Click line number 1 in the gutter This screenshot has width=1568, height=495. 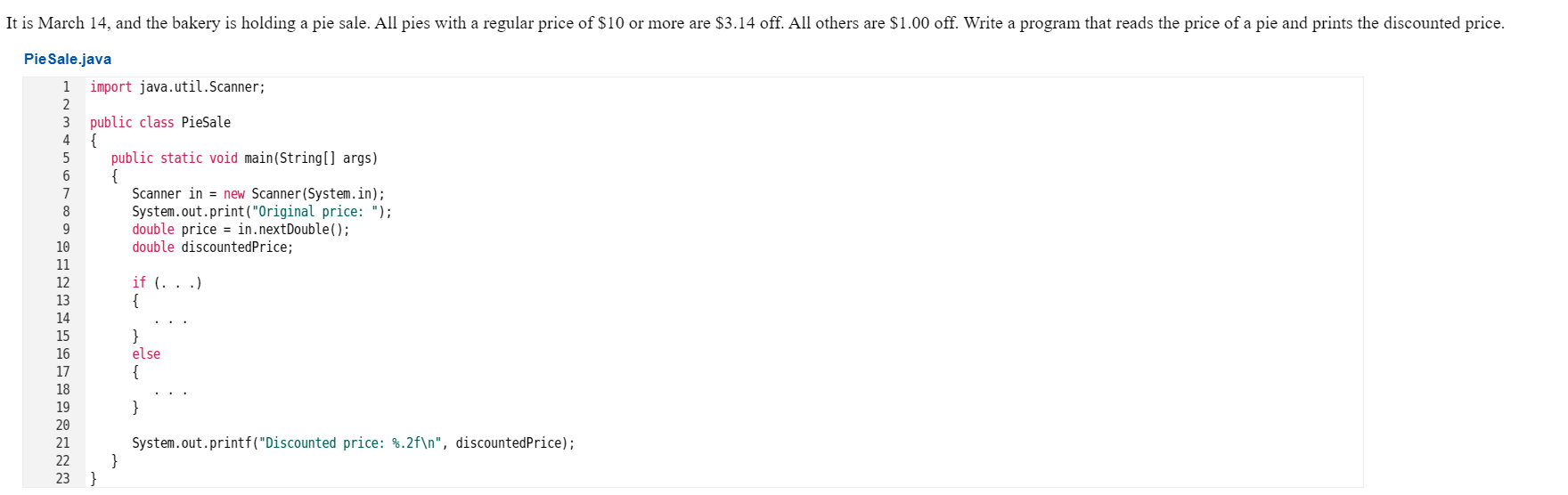pos(66,87)
